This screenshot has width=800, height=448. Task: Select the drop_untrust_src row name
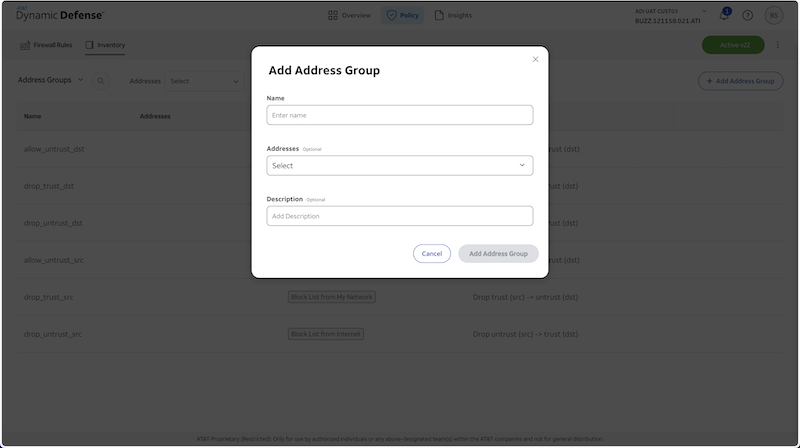click(53, 334)
